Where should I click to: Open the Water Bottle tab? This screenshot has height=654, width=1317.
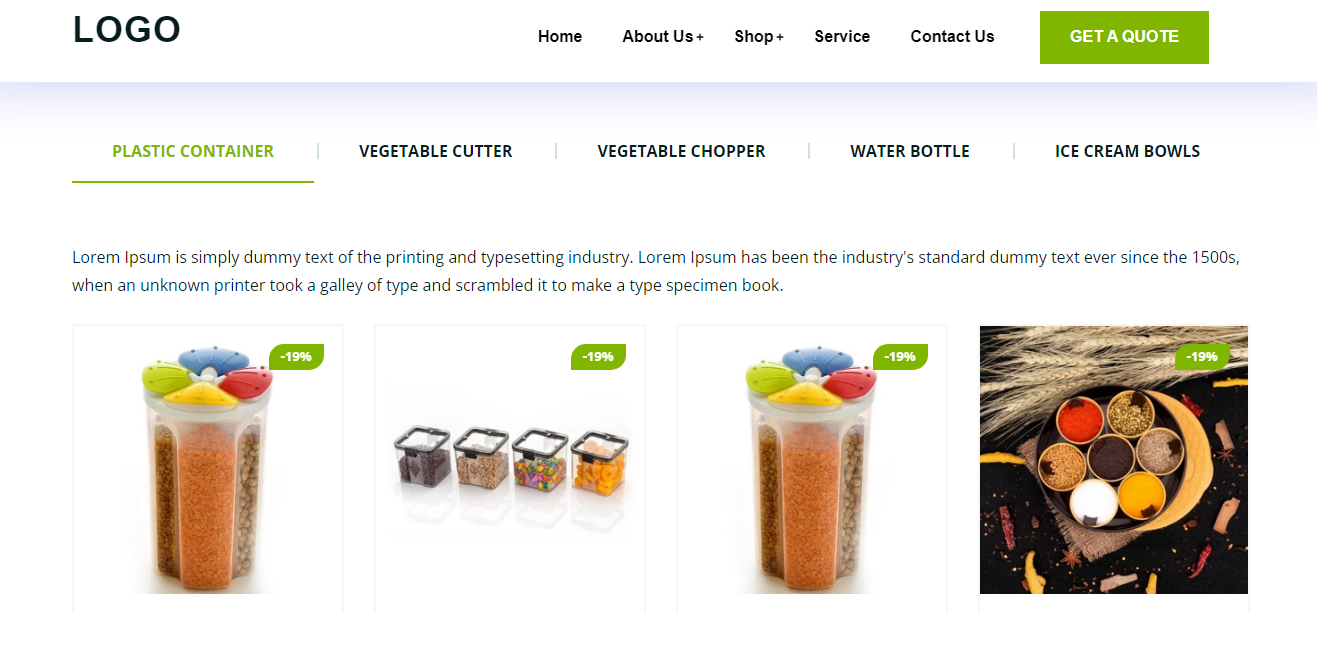click(x=910, y=152)
